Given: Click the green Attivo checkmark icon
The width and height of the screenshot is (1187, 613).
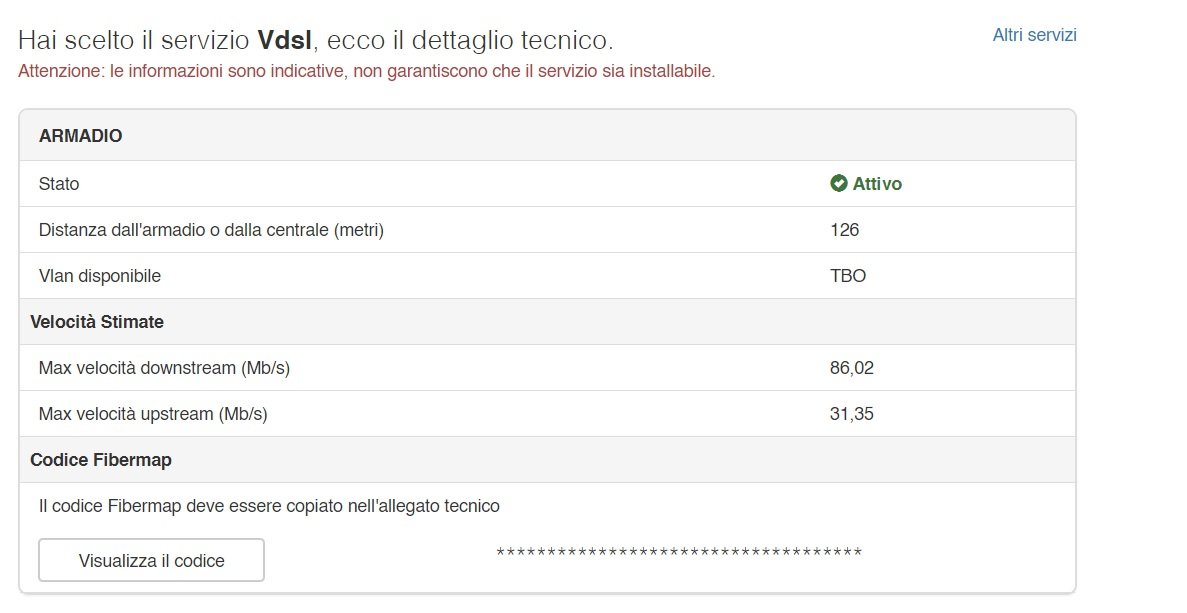Looking at the screenshot, I should [x=838, y=183].
